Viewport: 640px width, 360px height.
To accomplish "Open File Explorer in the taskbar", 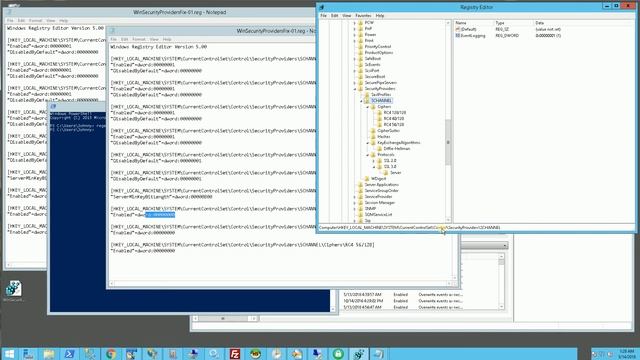I will coord(49,354).
